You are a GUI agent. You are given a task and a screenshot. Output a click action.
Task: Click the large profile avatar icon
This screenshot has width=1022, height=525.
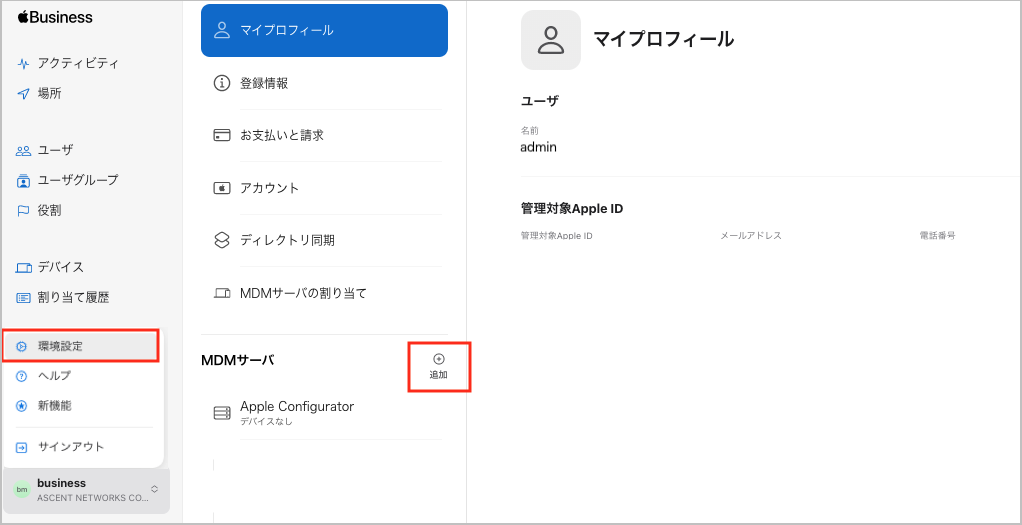(551, 40)
